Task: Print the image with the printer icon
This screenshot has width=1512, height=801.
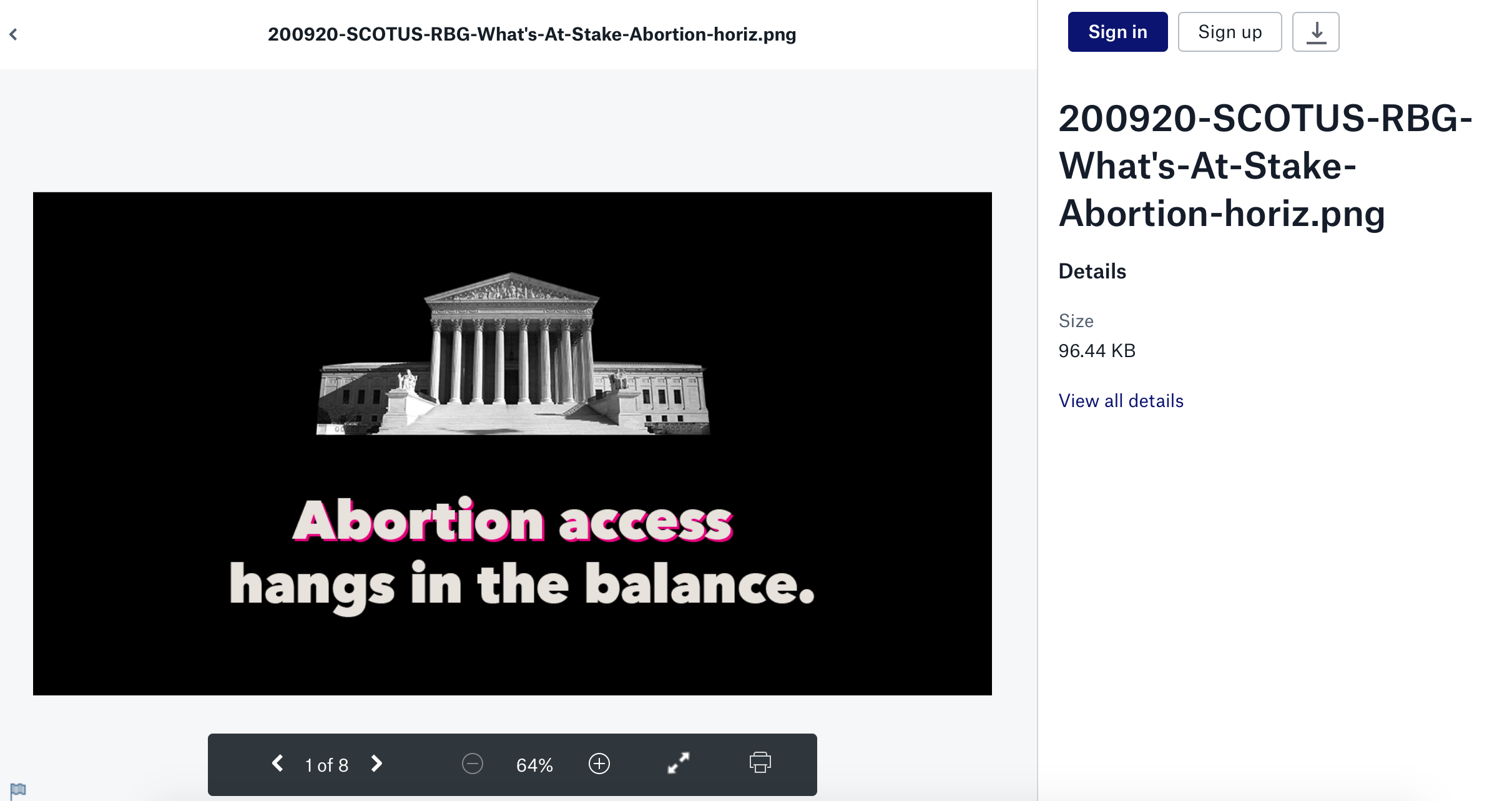Action: 760,763
